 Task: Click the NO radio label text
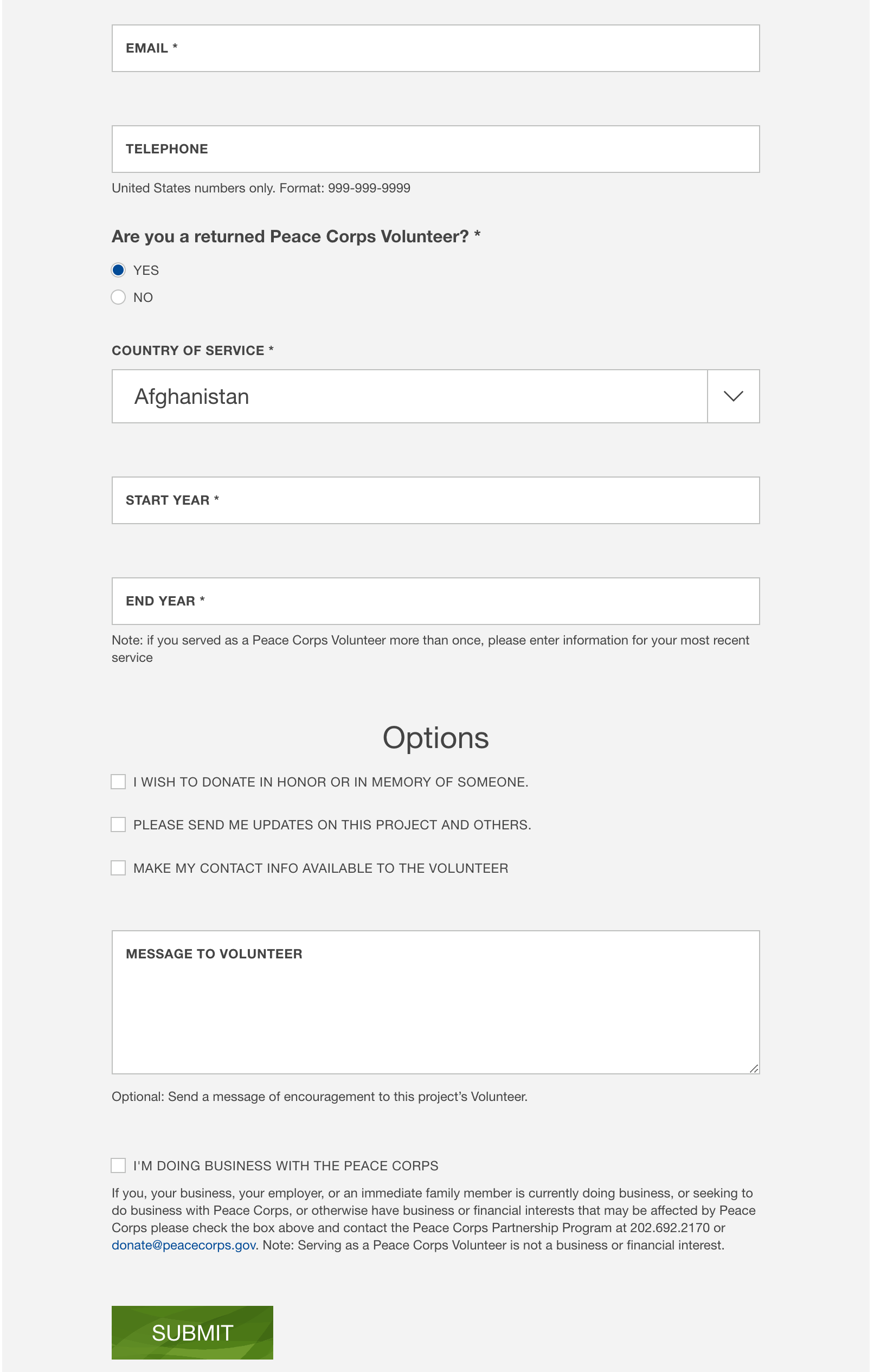pyautogui.click(x=143, y=298)
